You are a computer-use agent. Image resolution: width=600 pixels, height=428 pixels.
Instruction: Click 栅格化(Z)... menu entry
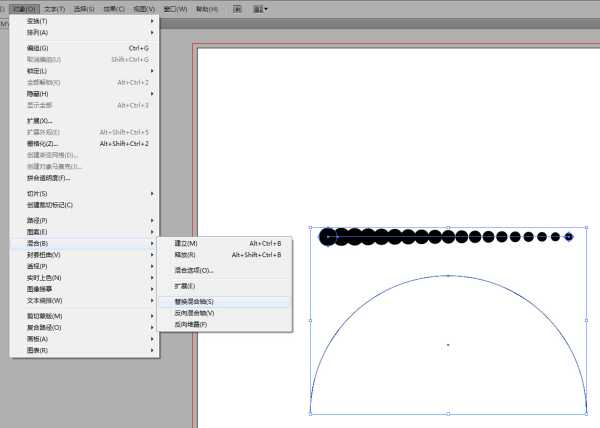click(43, 143)
